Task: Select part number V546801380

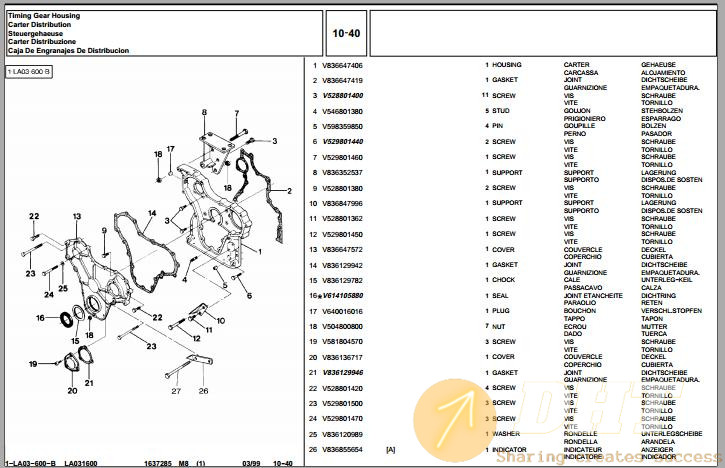Action: point(342,111)
